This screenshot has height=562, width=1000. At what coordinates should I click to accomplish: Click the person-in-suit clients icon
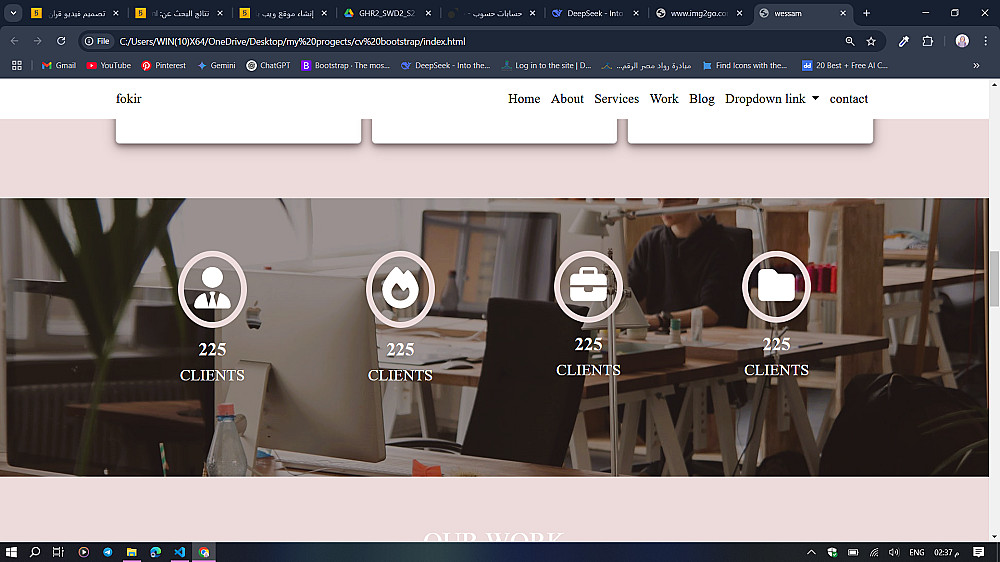click(212, 289)
